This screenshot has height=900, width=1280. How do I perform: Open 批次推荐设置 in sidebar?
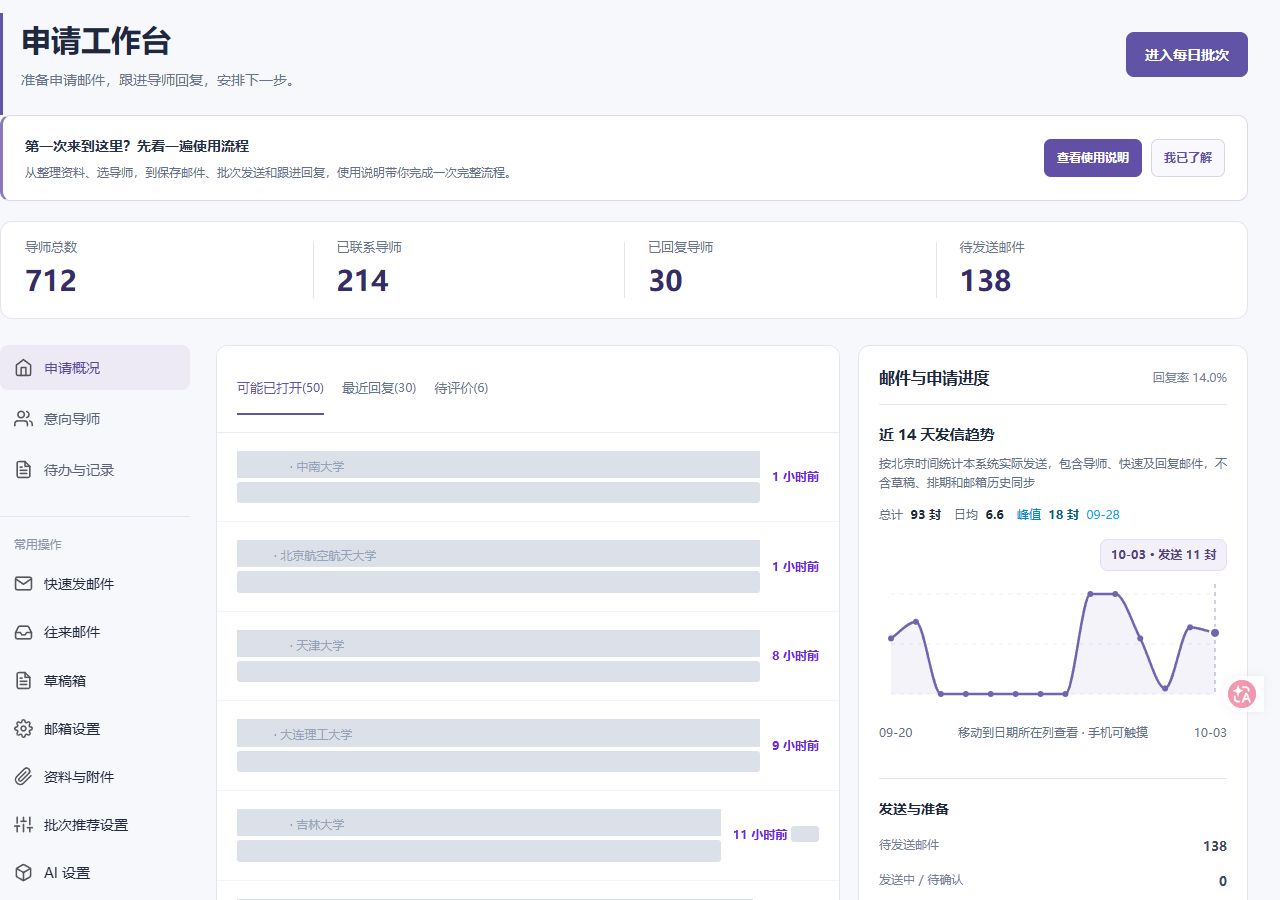pos(95,825)
